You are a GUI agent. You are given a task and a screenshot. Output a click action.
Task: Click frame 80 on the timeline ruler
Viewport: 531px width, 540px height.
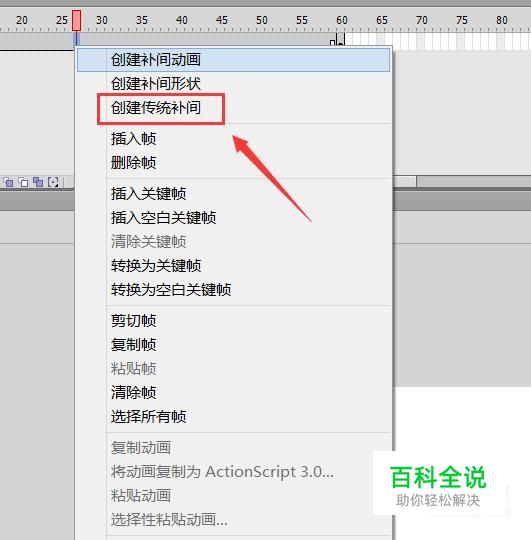click(501, 20)
